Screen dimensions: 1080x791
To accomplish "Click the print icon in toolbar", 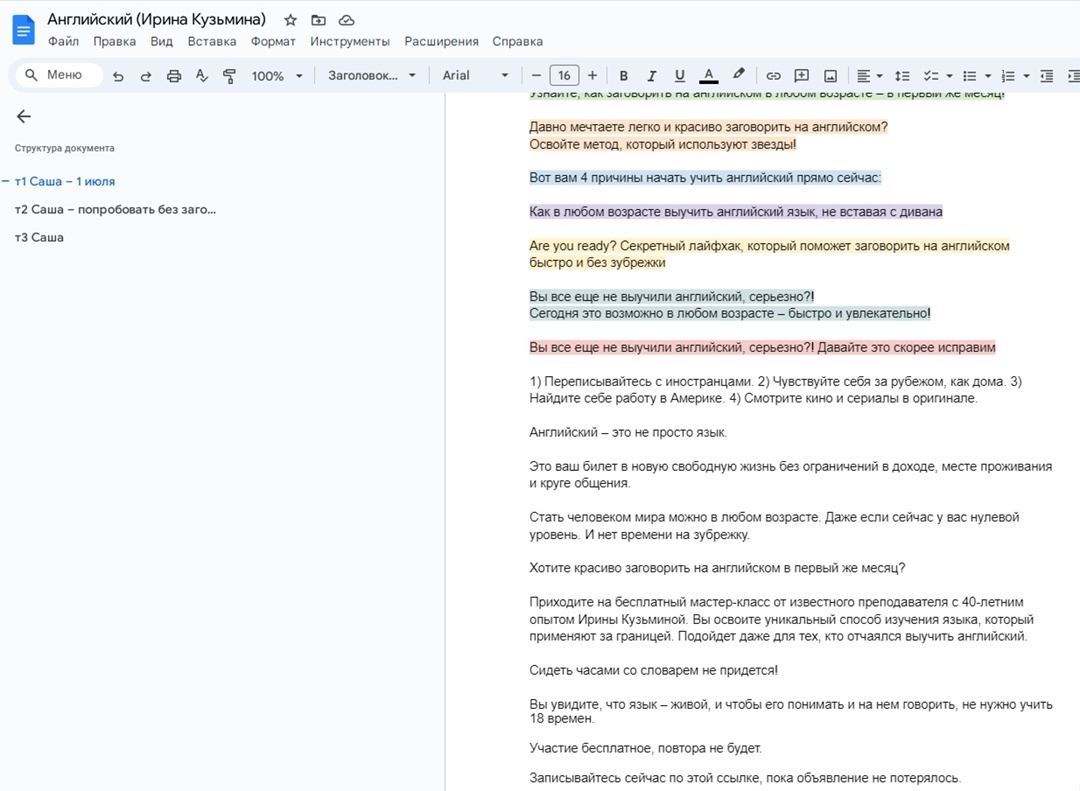I will coord(174,76).
